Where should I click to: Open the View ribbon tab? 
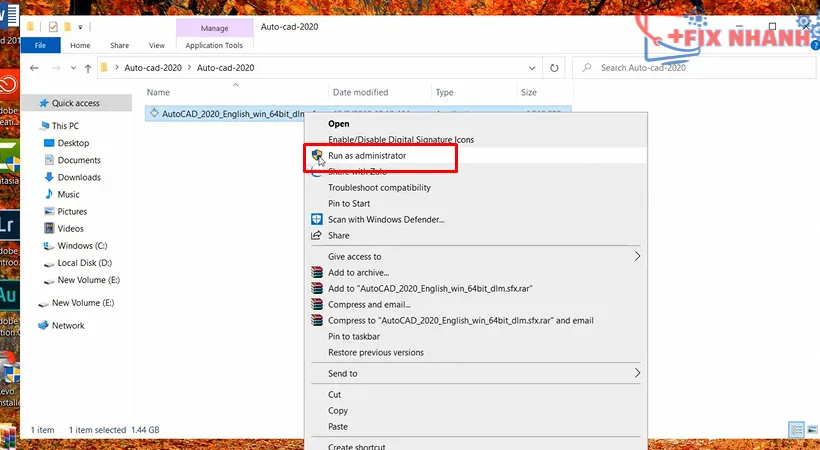[157, 45]
